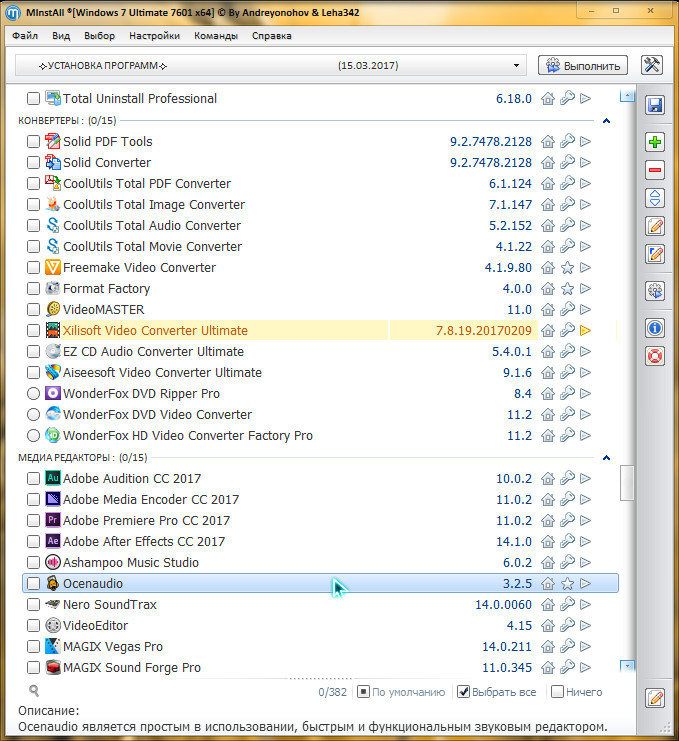The width and height of the screenshot is (679, 741).
Task: Open the 'Справка' menu
Action: tap(272, 36)
